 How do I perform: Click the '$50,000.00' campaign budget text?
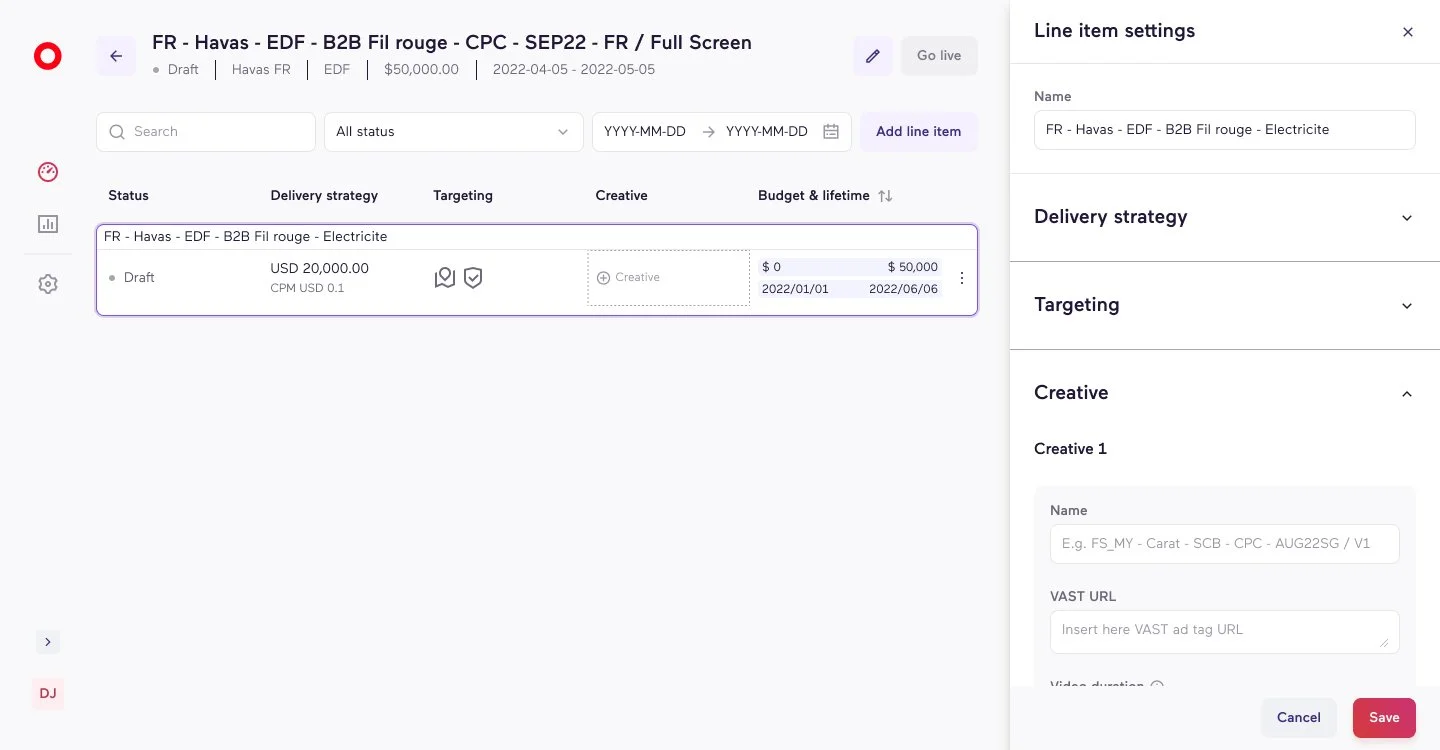point(422,70)
